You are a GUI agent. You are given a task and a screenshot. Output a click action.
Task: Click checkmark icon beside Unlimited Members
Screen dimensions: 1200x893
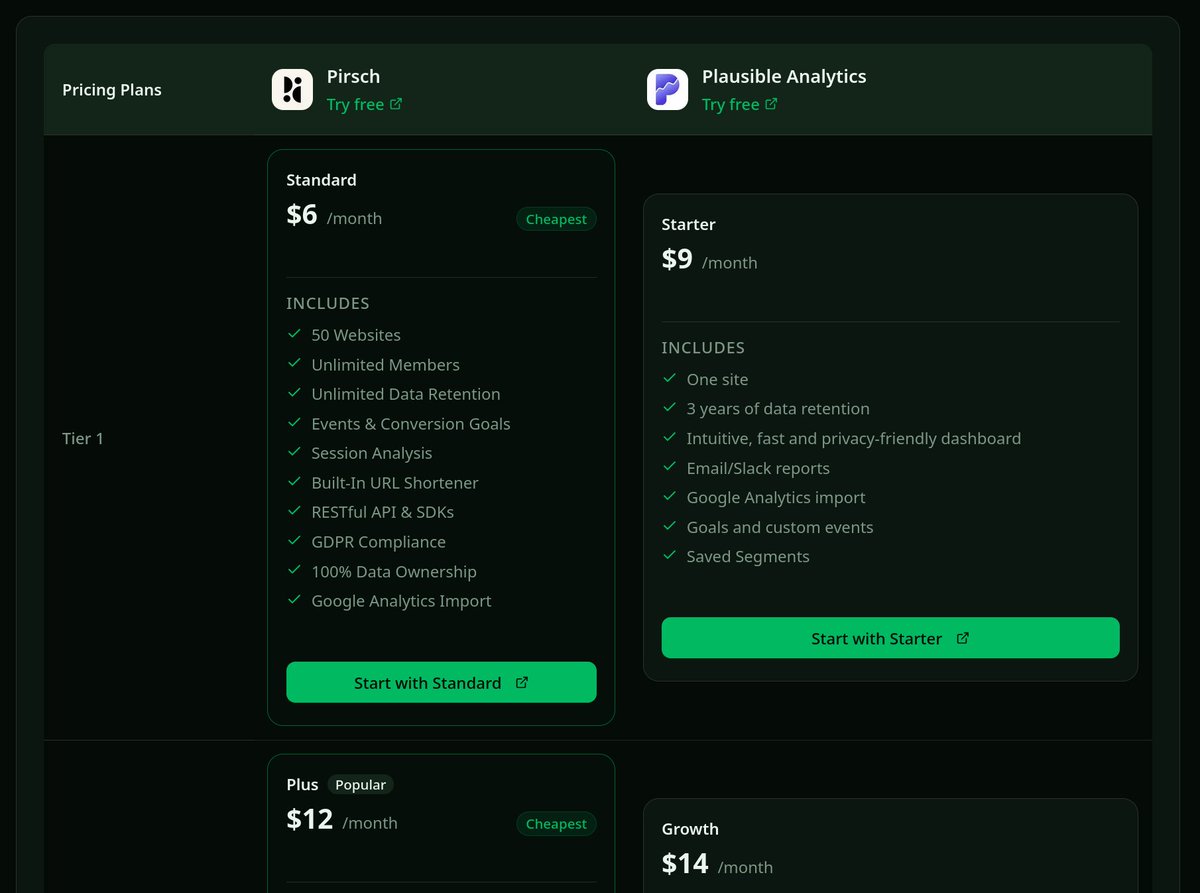point(294,364)
